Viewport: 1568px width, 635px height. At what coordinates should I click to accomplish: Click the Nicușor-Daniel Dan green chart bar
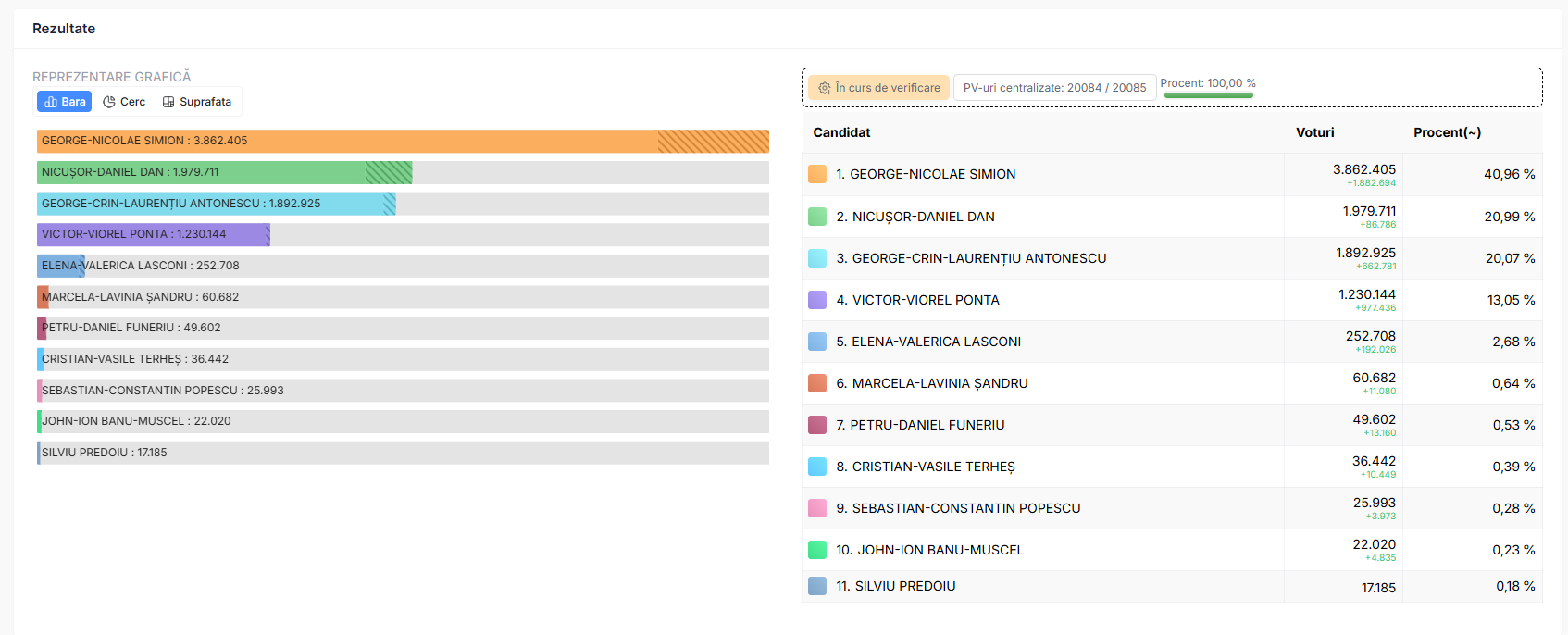(224, 172)
